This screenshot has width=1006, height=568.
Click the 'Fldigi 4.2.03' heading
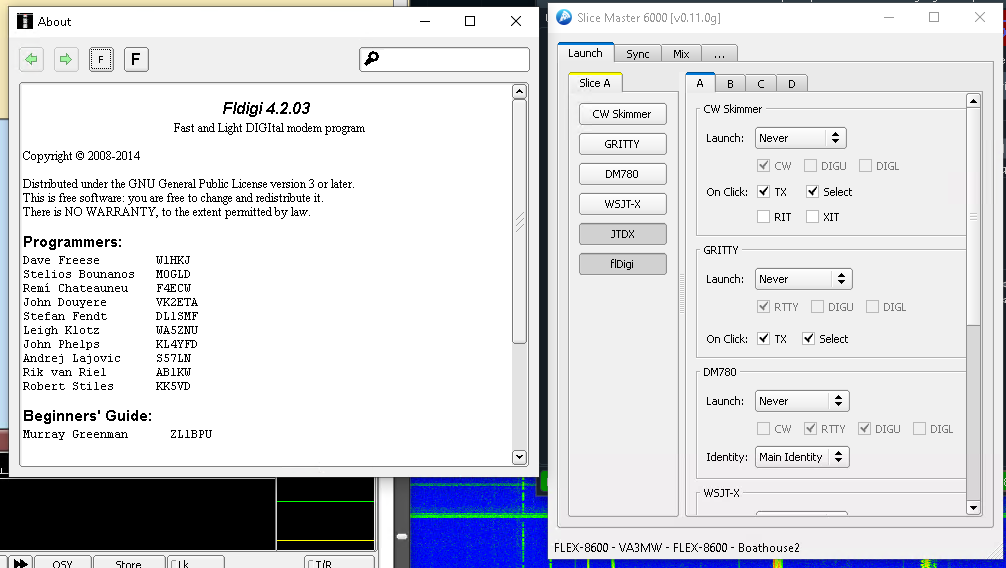pyautogui.click(x=266, y=108)
